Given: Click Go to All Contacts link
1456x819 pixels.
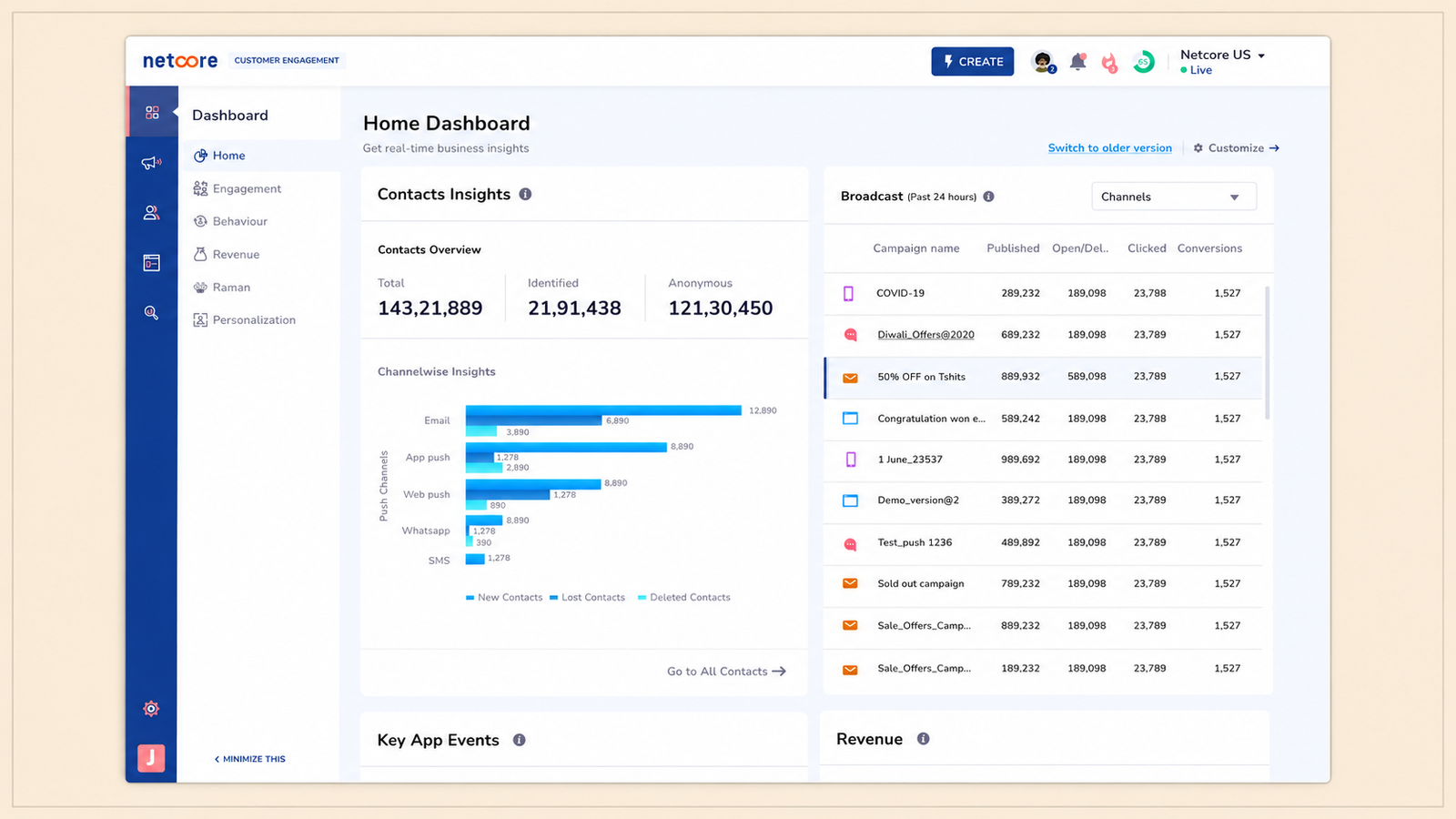Looking at the screenshot, I should [726, 672].
